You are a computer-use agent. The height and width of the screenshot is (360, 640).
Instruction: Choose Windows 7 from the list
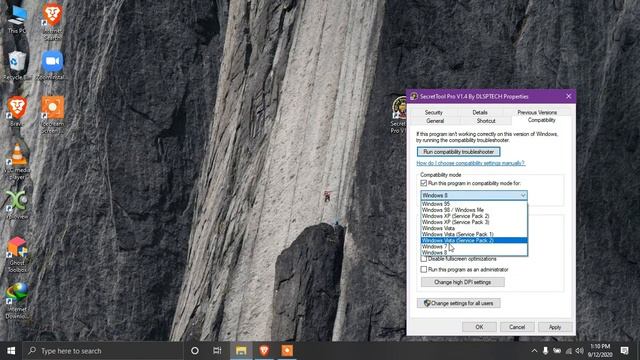pyautogui.click(x=474, y=247)
